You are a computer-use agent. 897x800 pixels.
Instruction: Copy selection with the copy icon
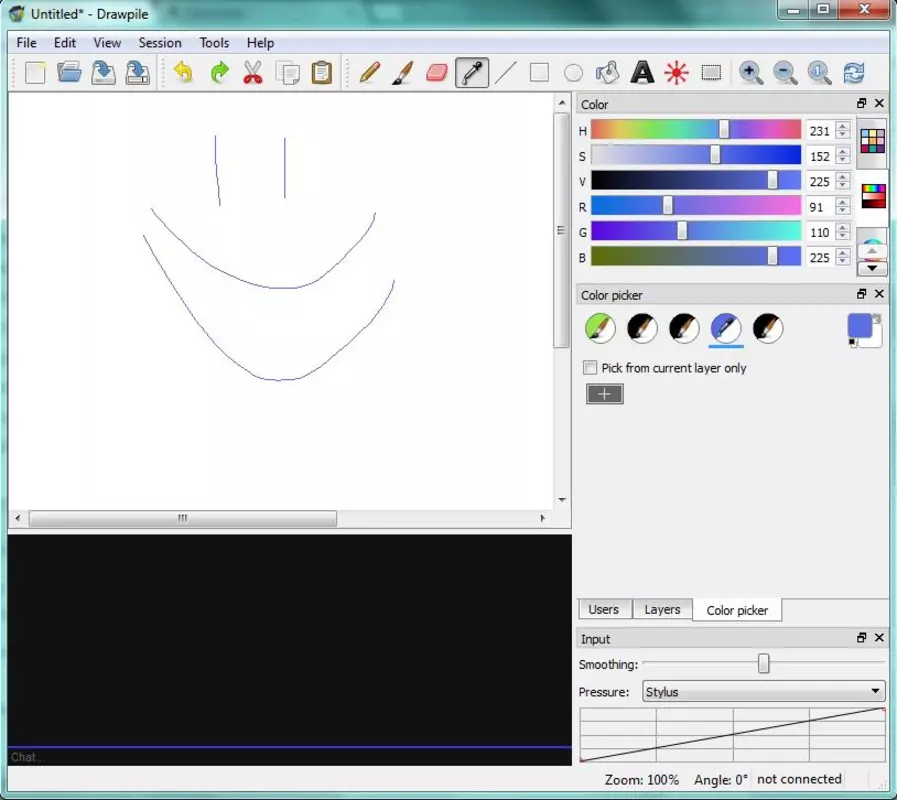coord(287,73)
